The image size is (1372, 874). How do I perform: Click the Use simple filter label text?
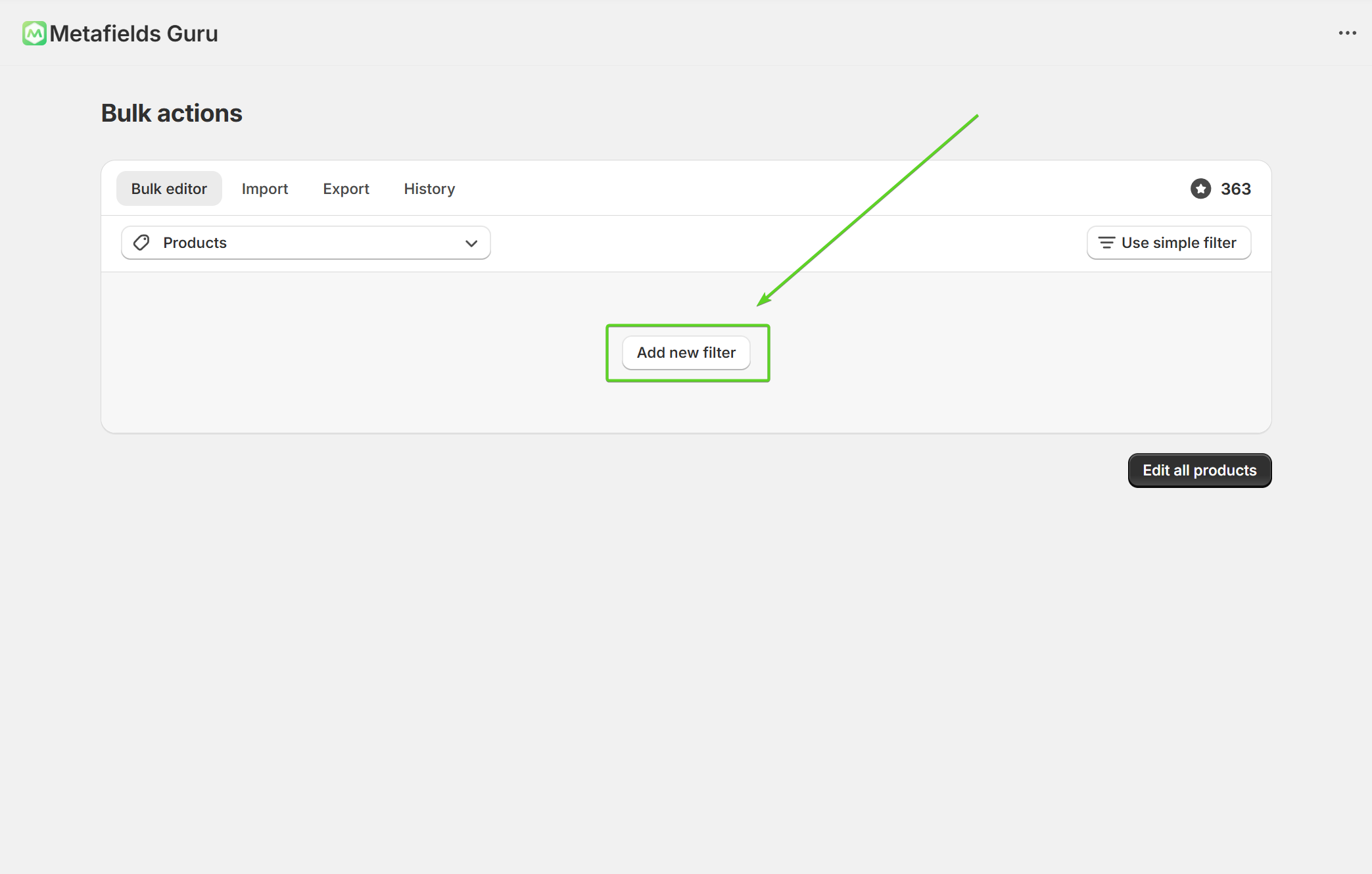(x=1178, y=243)
